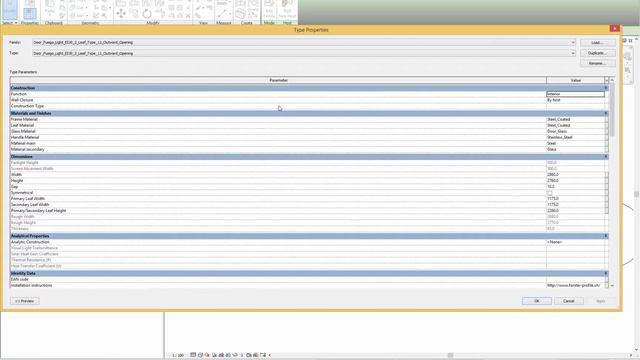The image size is (640, 360).
Task: Click the Measure tool in ribbon
Action: 223,13
